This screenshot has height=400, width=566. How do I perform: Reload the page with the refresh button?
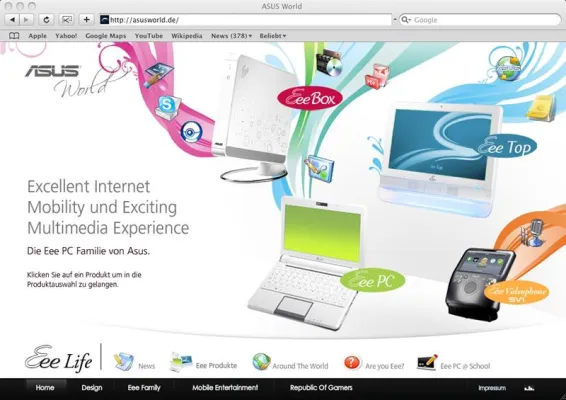point(46,19)
